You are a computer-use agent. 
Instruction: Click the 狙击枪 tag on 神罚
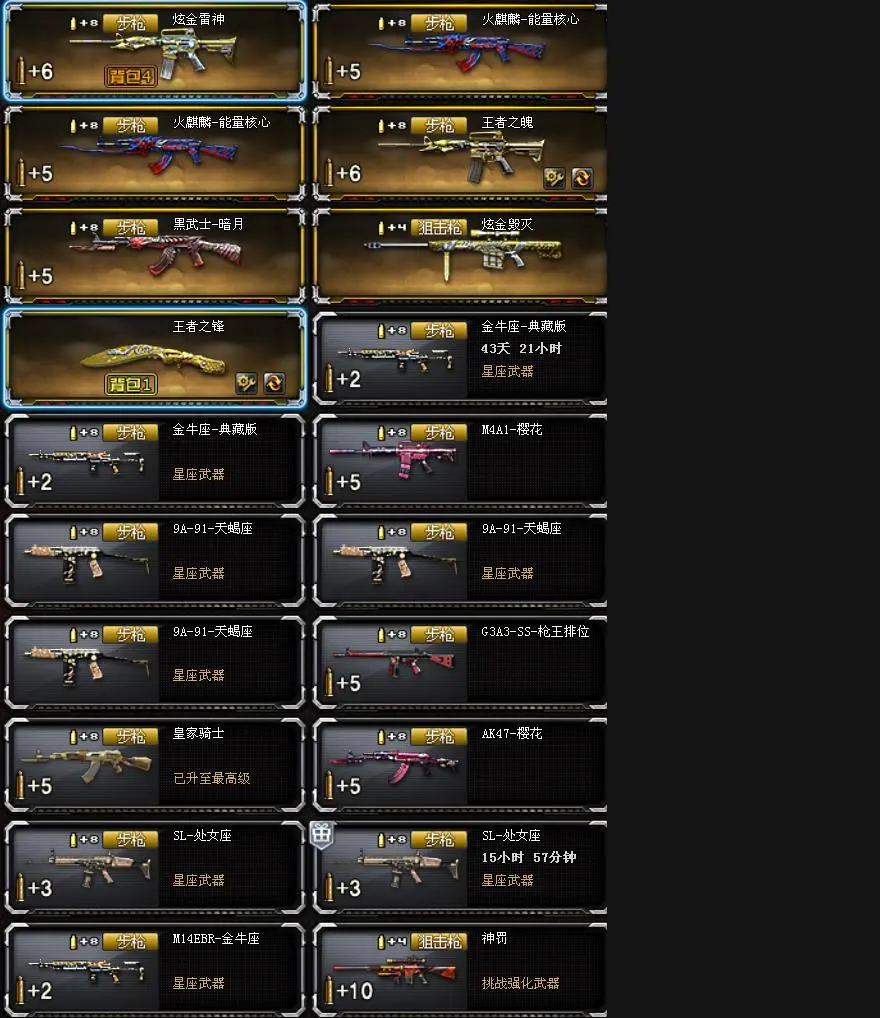point(439,941)
